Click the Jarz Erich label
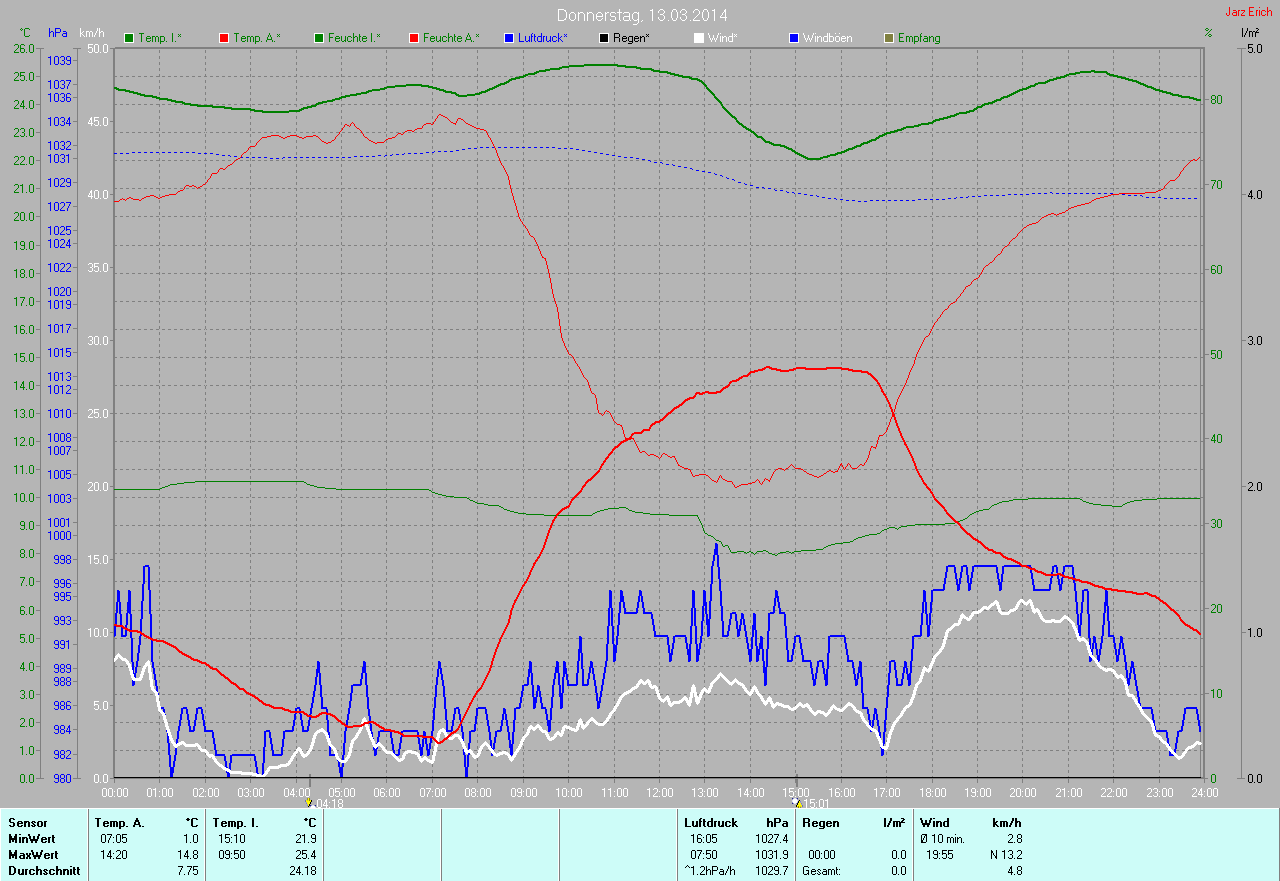The height and width of the screenshot is (881, 1280). [x=1249, y=12]
